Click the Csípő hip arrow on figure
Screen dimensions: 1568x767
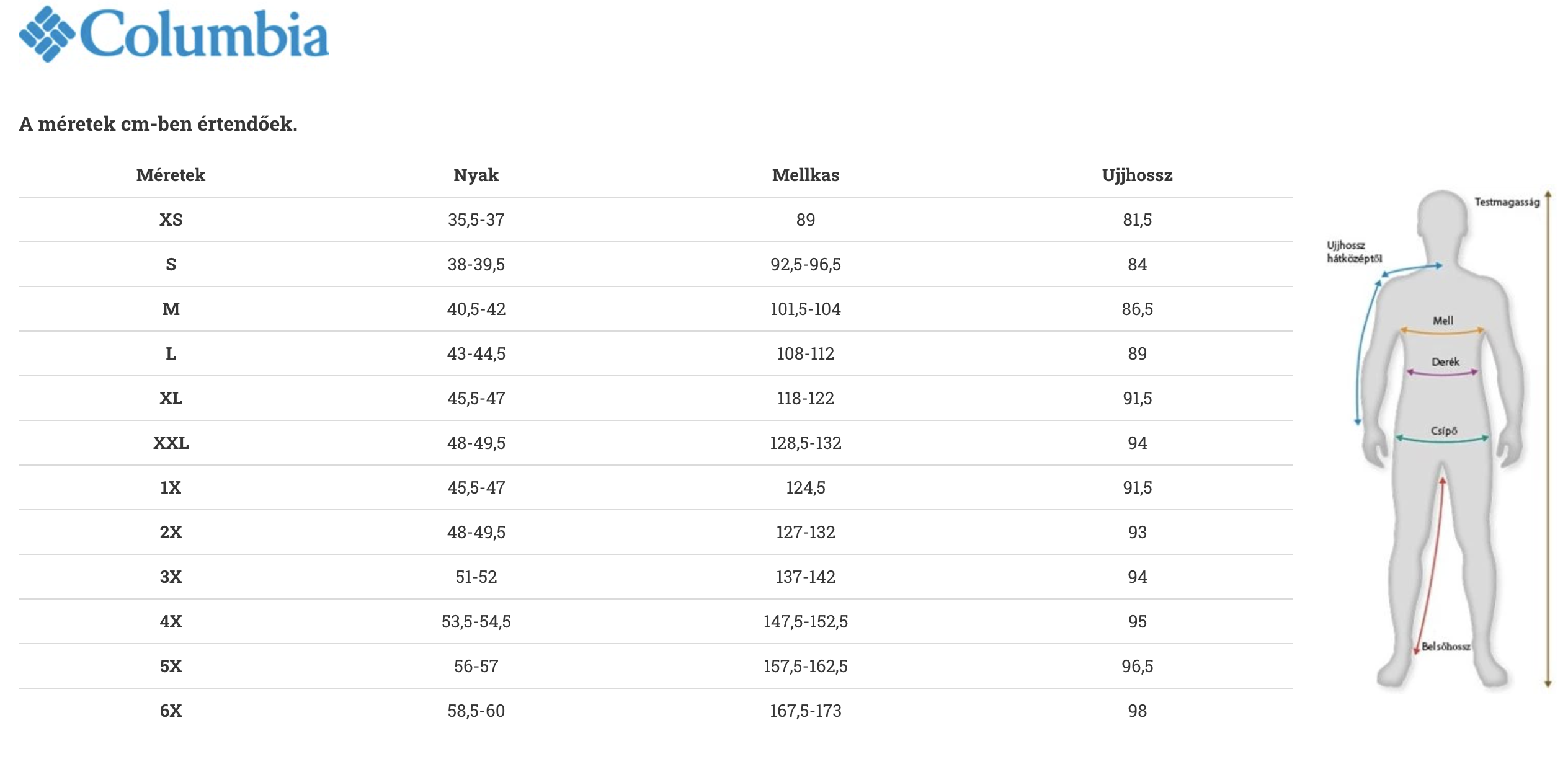(x=1442, y=439)
